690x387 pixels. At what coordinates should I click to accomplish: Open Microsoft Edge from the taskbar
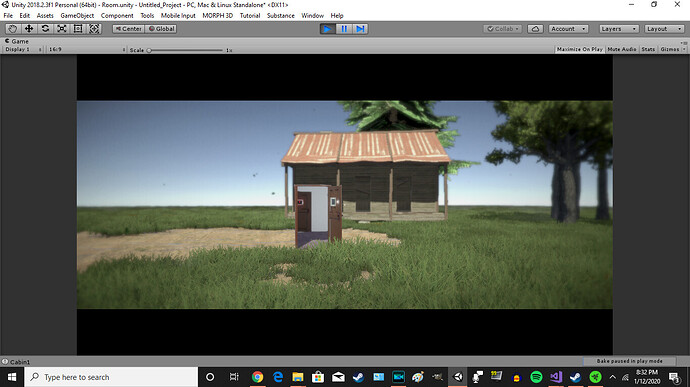pyautogui.click(x=278, y=377)
